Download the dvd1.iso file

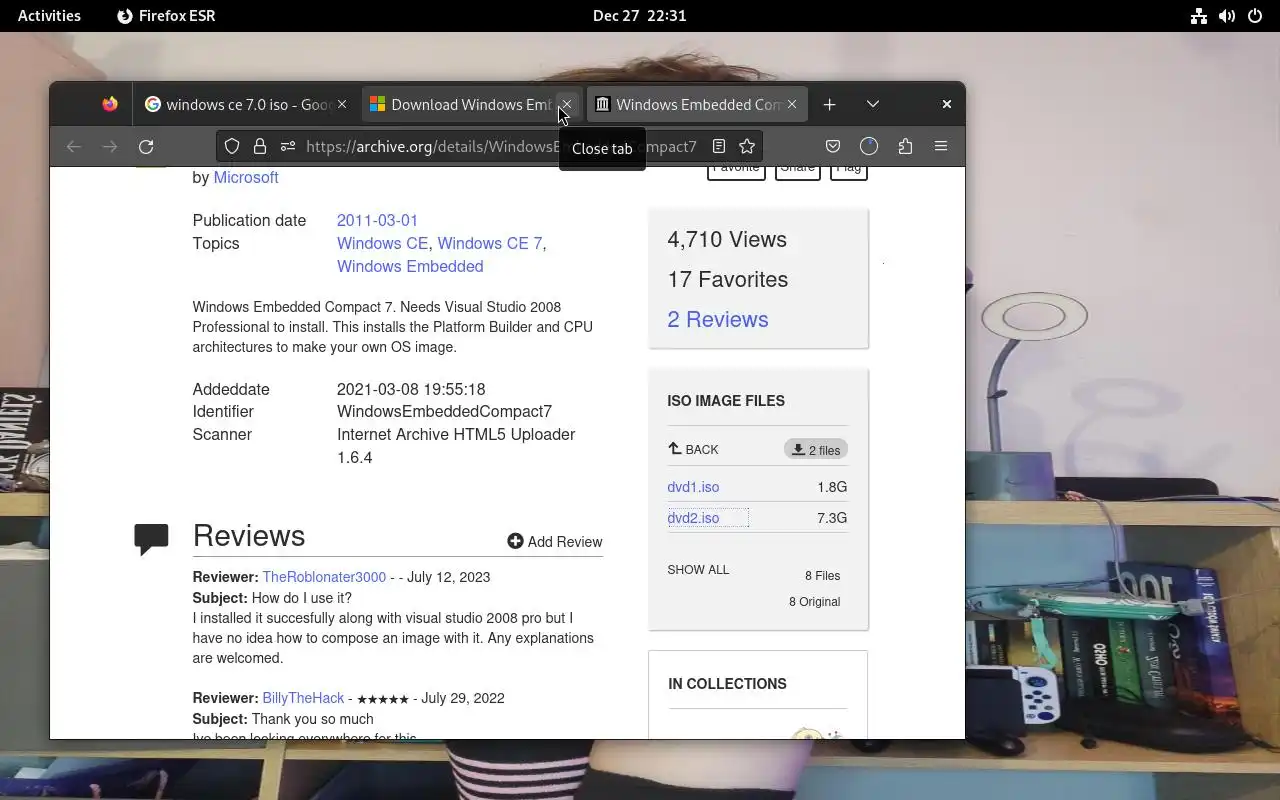(693, 487)
